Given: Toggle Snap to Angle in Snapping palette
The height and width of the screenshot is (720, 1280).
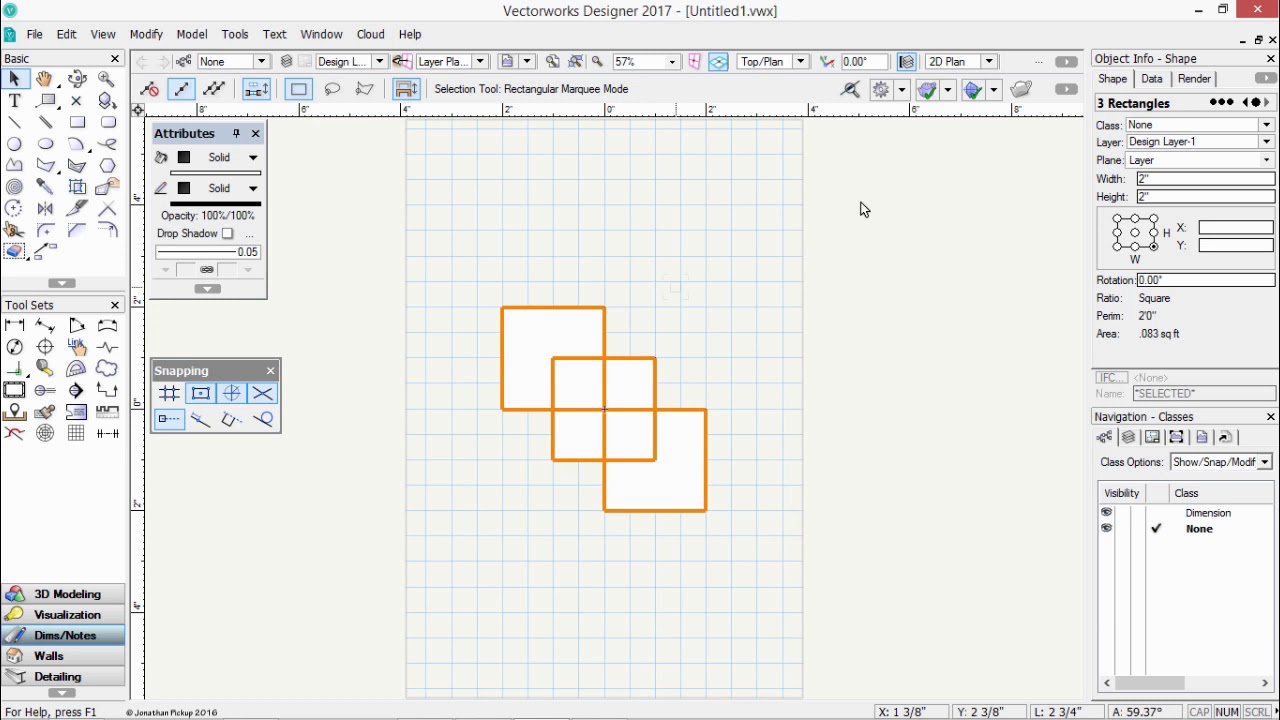Looking at the screenshot, I should pyautogui.click(x=231, y=393).
